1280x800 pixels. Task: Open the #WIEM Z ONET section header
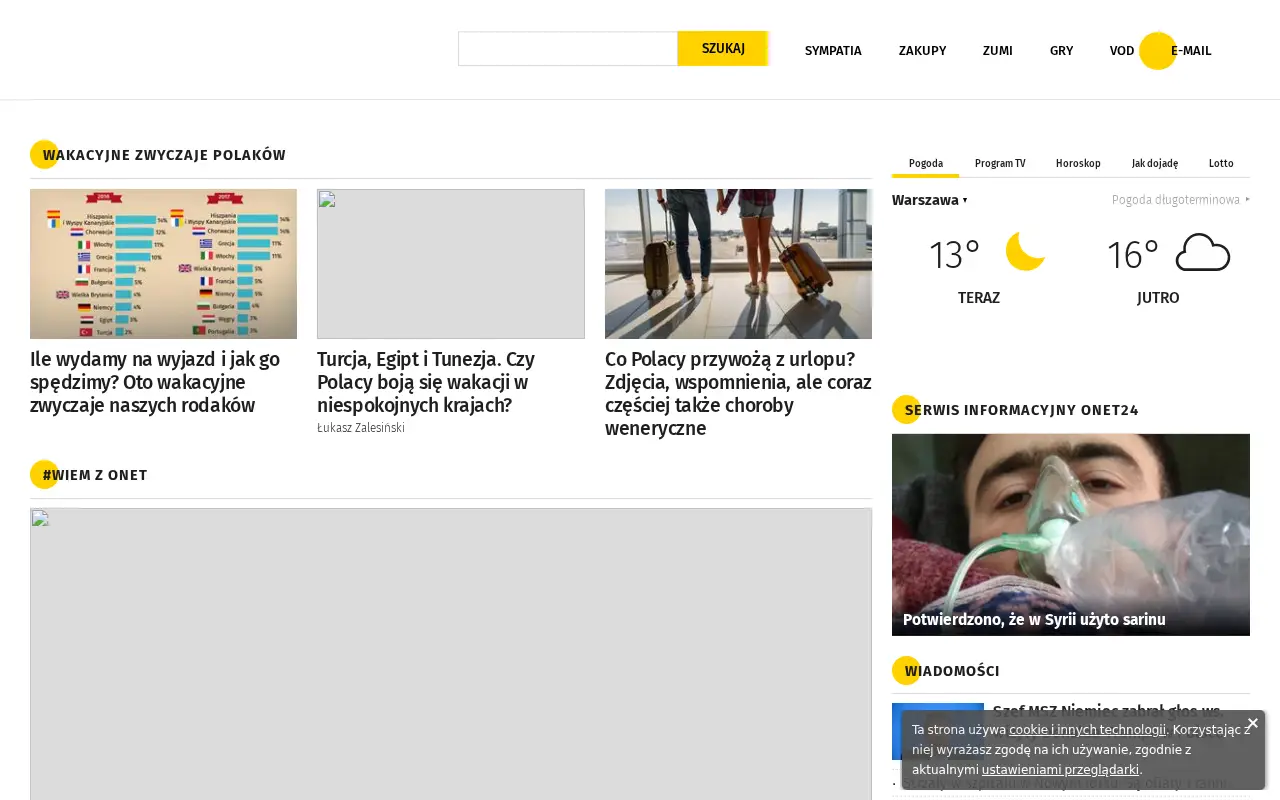95,475
